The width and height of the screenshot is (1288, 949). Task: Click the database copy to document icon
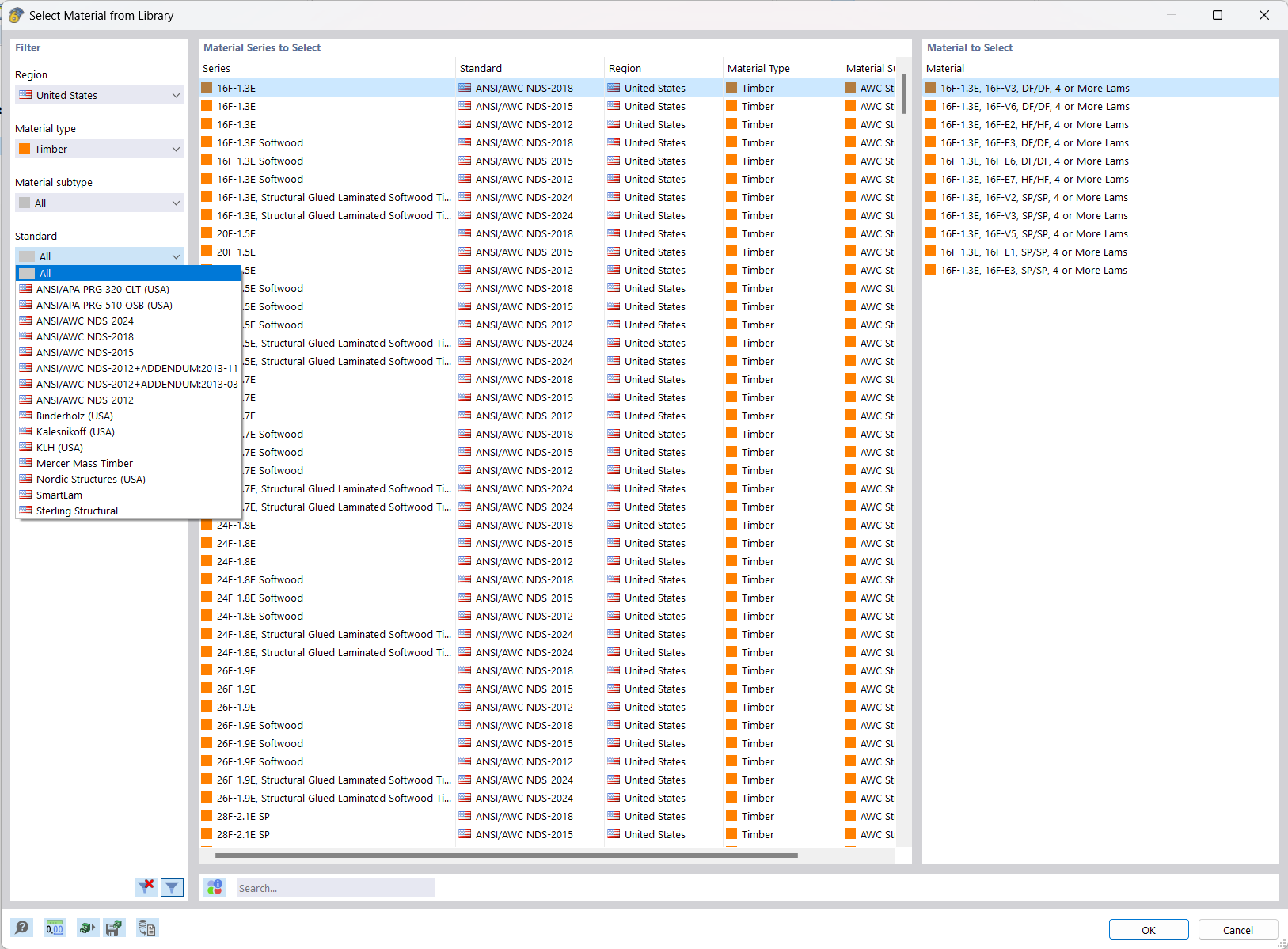[147, 928]
